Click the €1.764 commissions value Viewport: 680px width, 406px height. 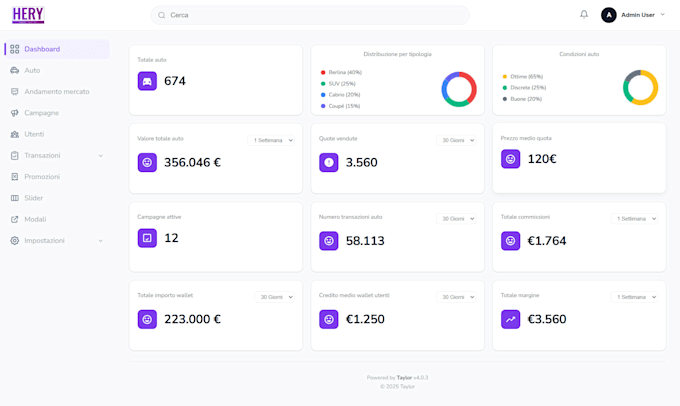(547, 241)
